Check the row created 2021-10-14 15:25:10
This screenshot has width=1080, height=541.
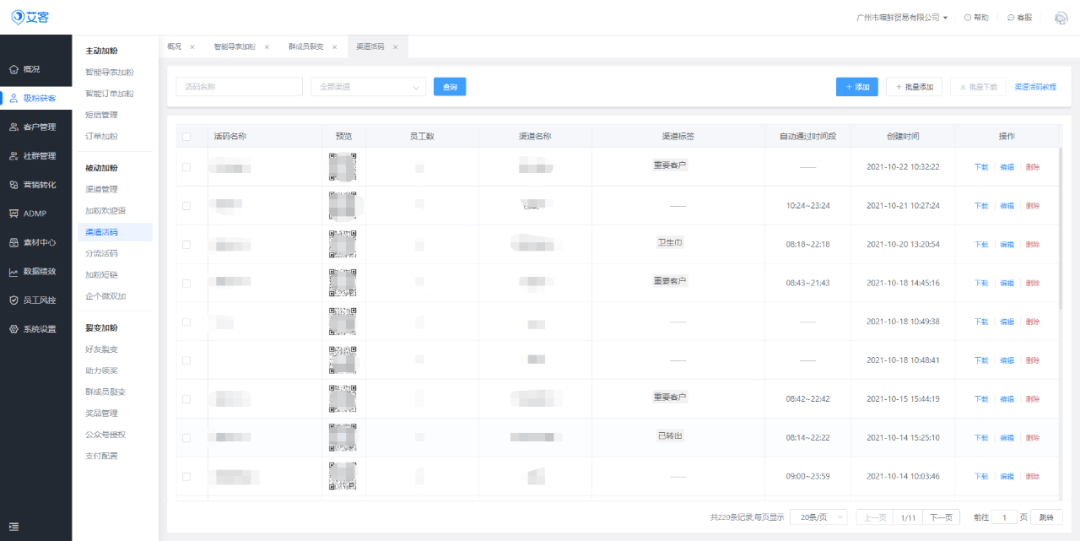(187, 438)
